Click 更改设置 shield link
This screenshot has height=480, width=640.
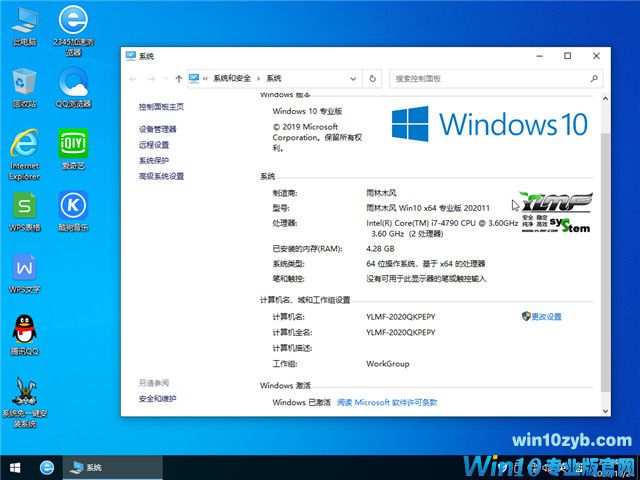click(542, 316)
